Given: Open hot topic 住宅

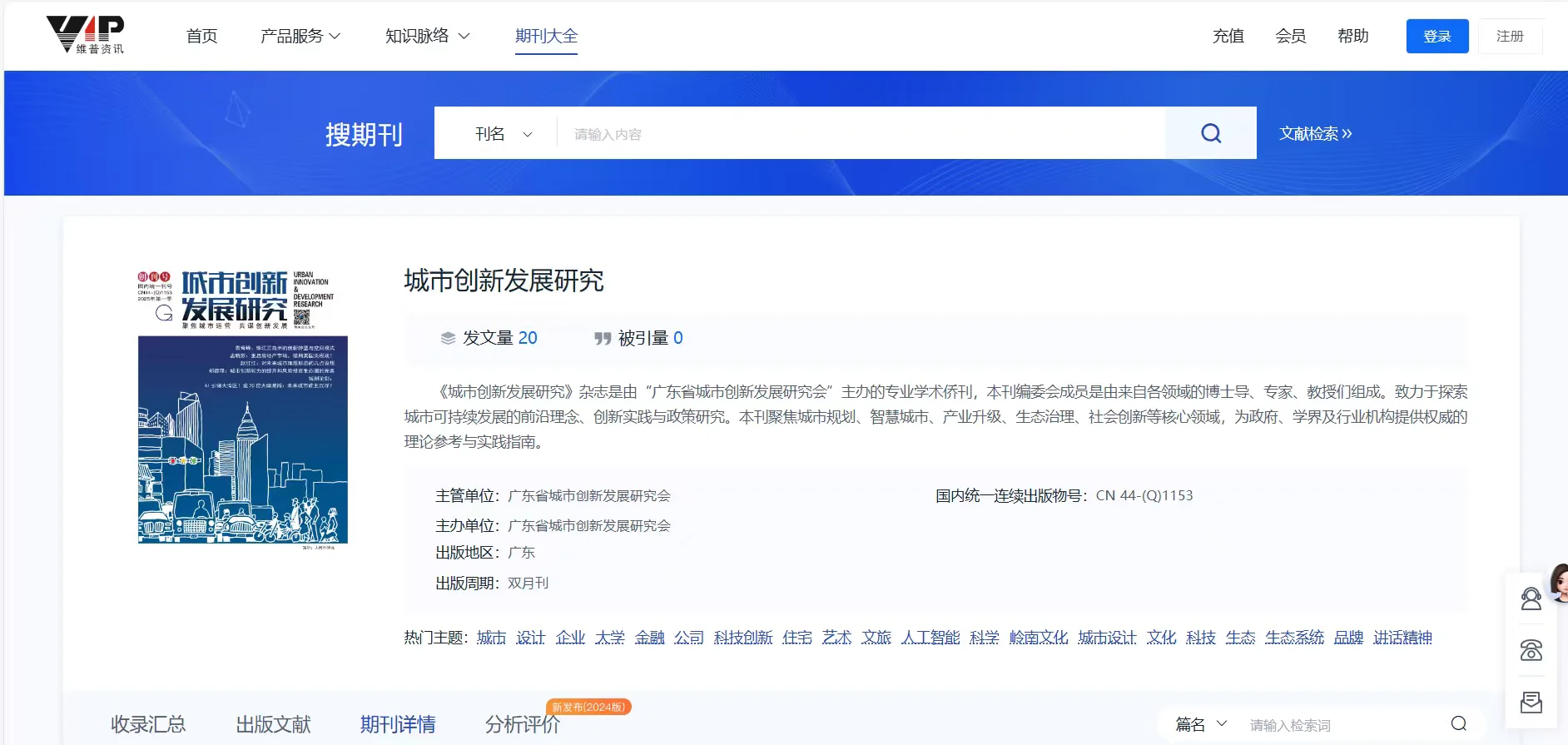Looking at the screenshot, I should coord(797,638).
